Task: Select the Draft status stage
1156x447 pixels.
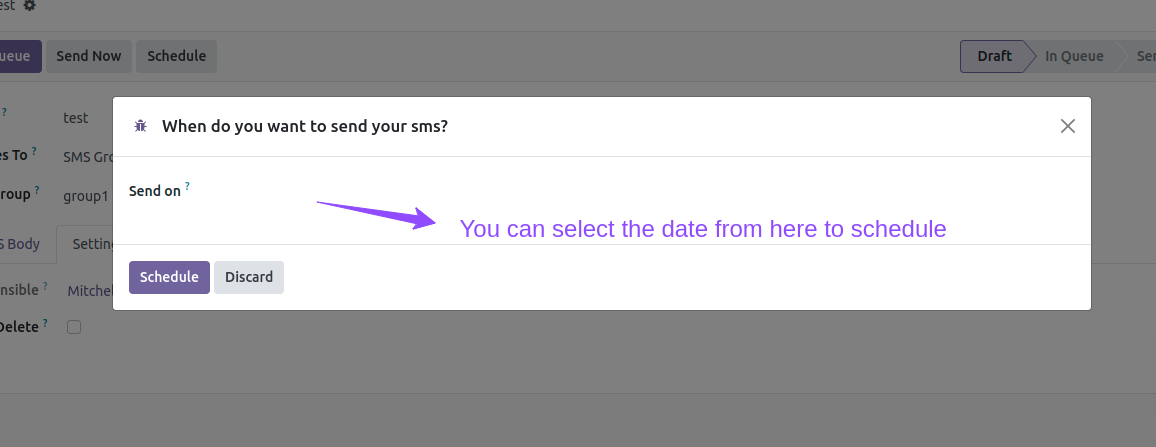Action: (993, 56)
